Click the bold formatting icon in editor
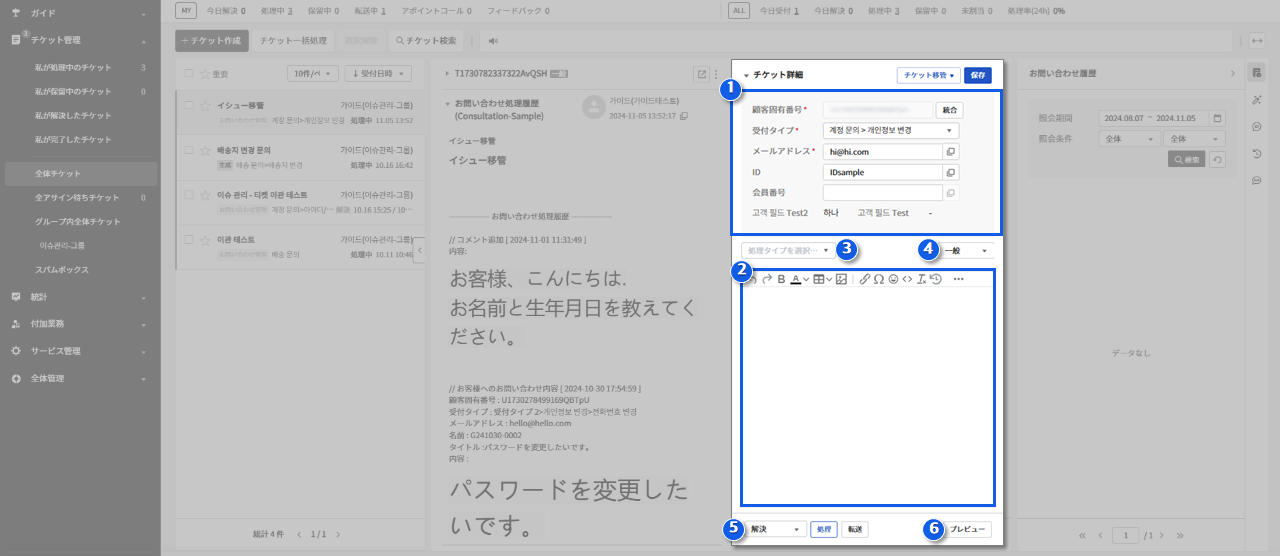The image size is (1280, 556). 781,279
